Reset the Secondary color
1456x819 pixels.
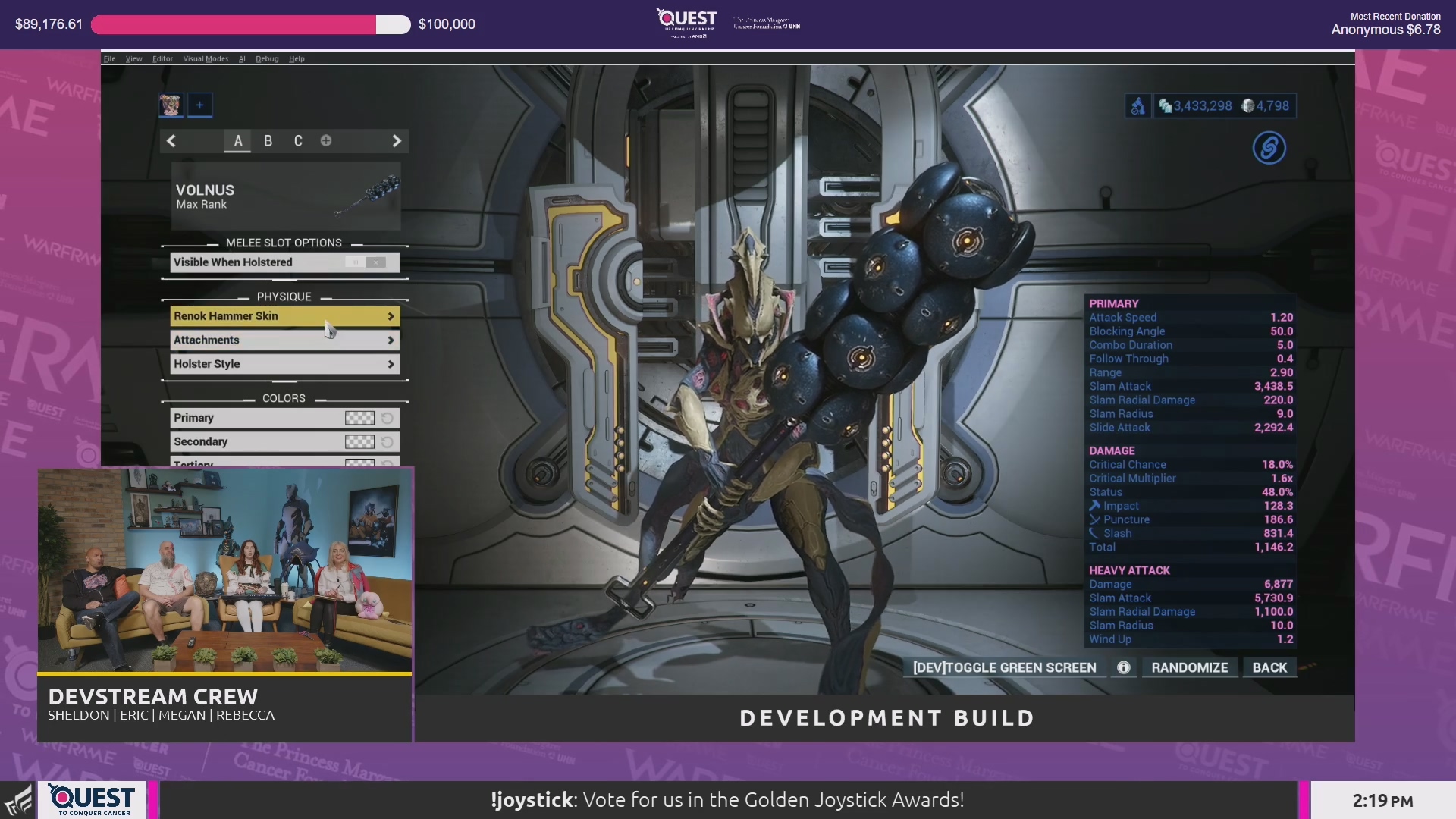pos(388,442)
